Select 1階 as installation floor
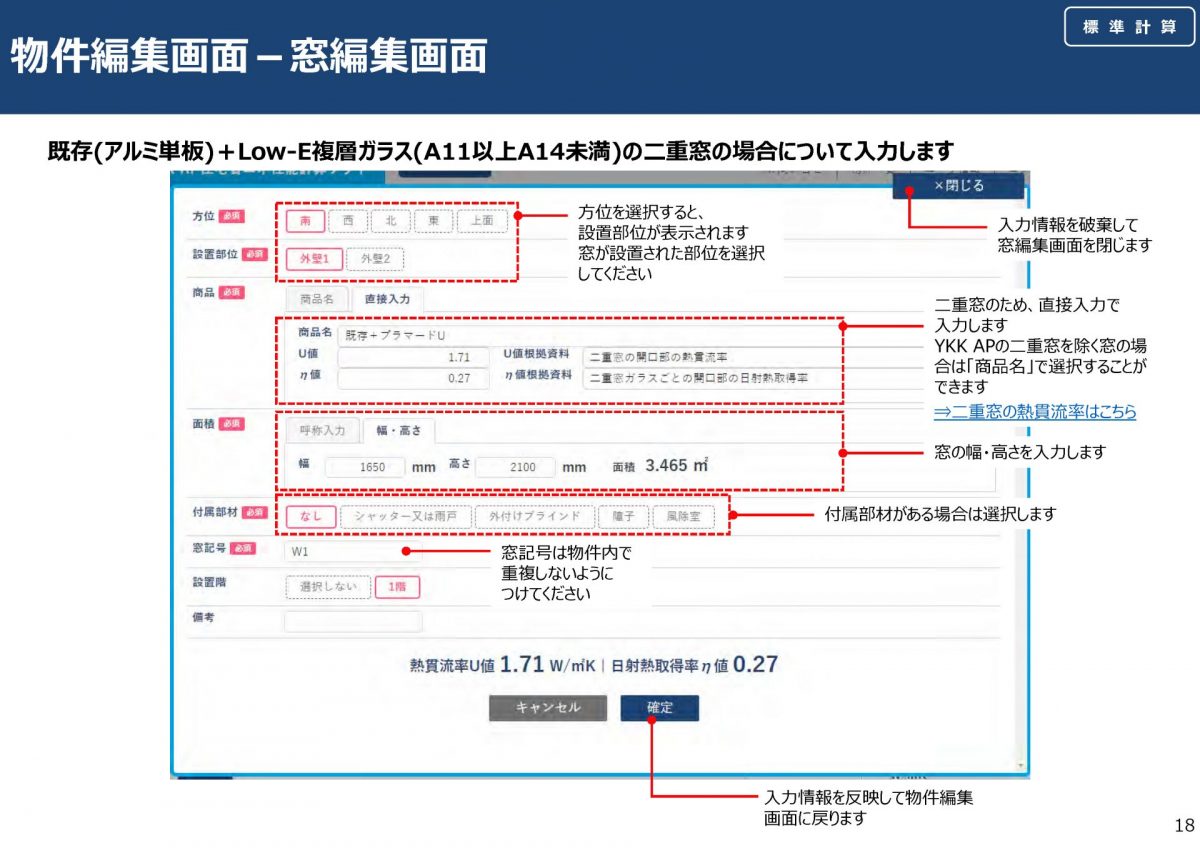Image resolution: width=1200 pixels, height=848 pixels. (x=397, y=587)
